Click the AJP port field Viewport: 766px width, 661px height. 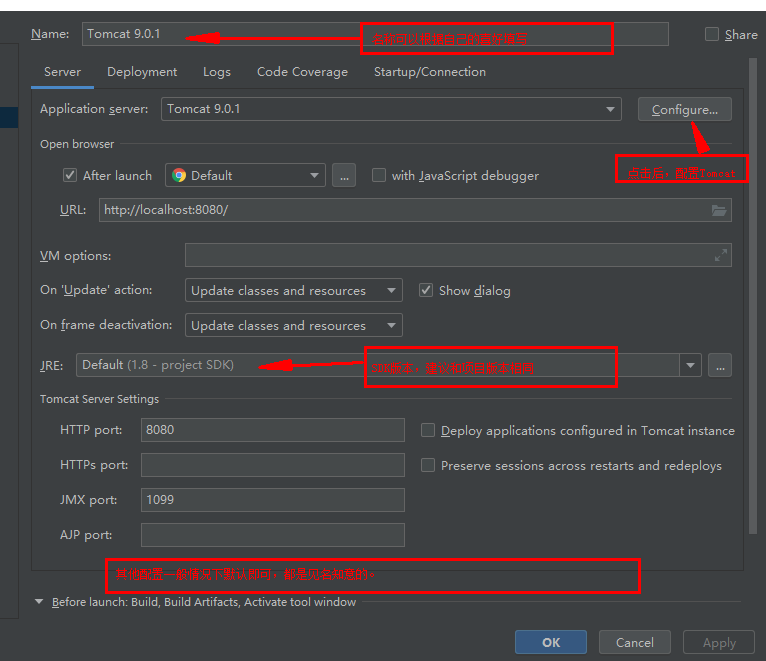273,535
